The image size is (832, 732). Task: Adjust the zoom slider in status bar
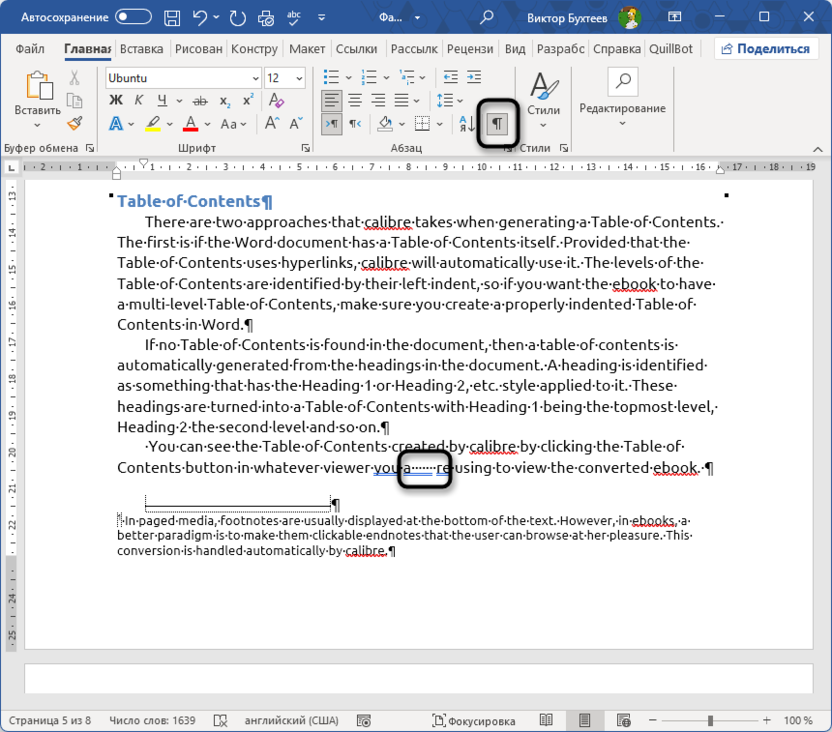pyautogui.click(x=711, y=720)
